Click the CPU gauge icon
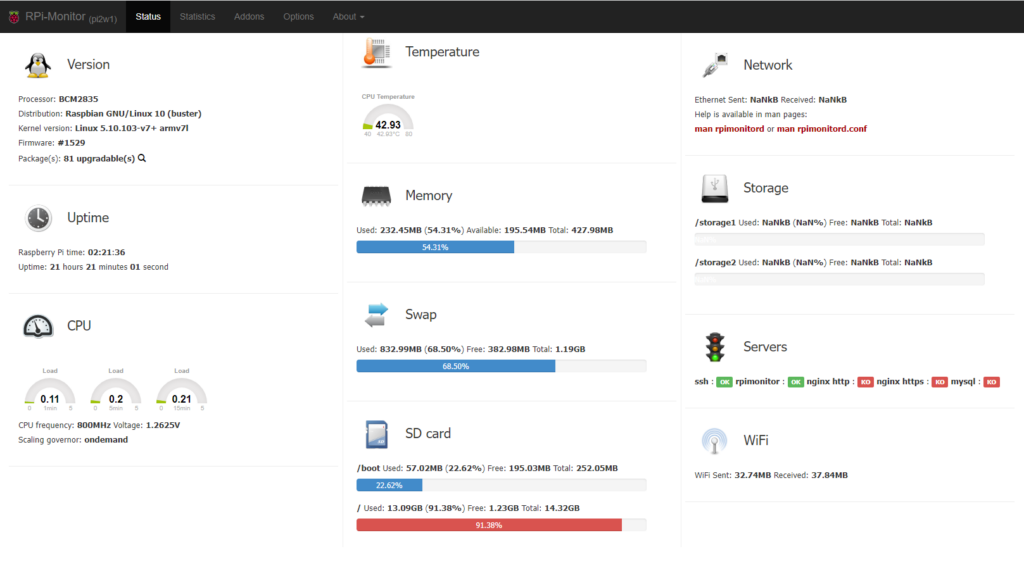Image resolution: width=1024 pixels, height=566 pixels. click(x=38, y=326)
